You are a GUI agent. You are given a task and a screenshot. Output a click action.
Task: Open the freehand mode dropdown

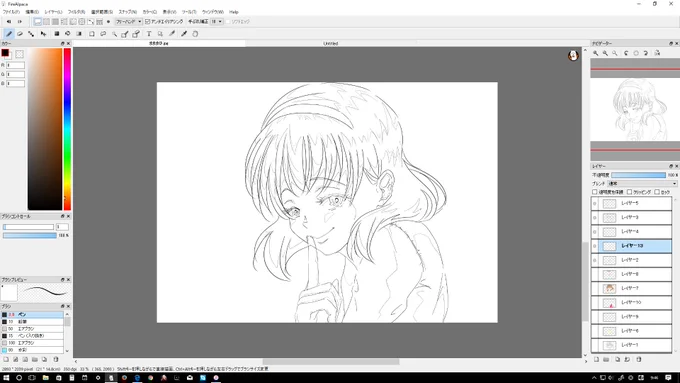(129, 21)
